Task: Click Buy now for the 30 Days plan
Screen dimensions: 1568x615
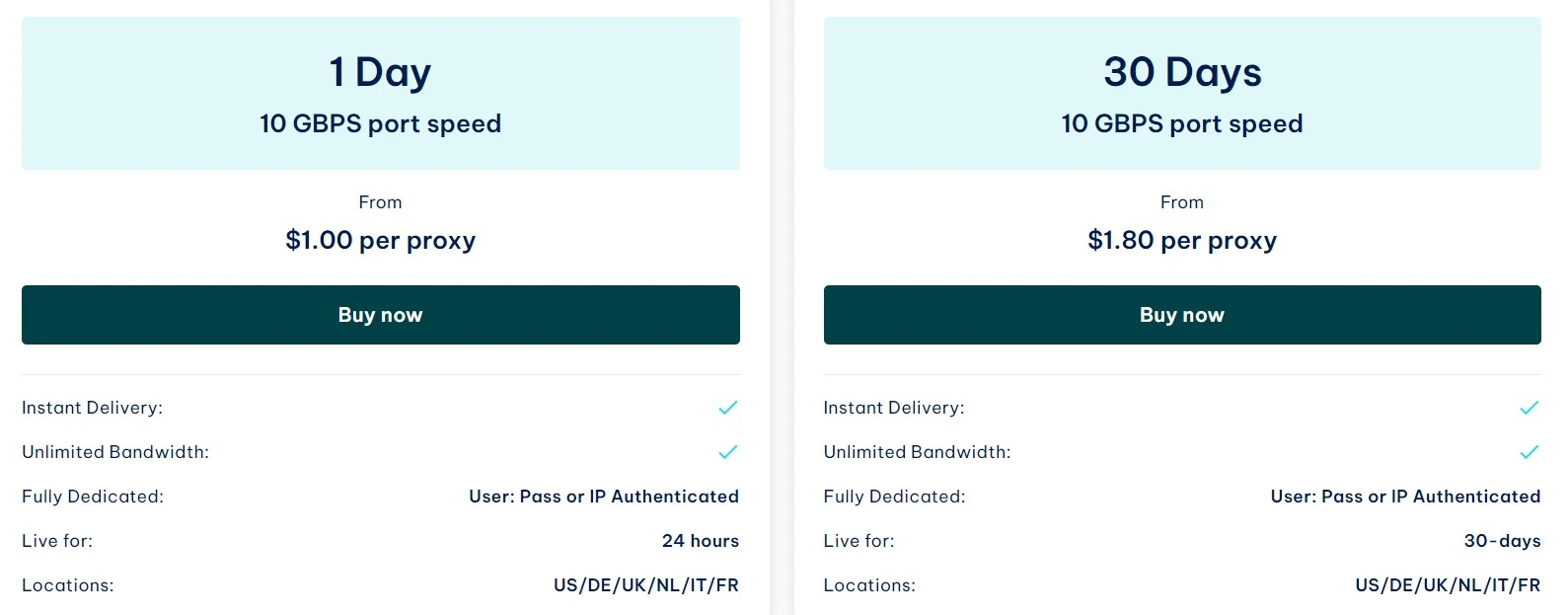Action: (1181, 315)
